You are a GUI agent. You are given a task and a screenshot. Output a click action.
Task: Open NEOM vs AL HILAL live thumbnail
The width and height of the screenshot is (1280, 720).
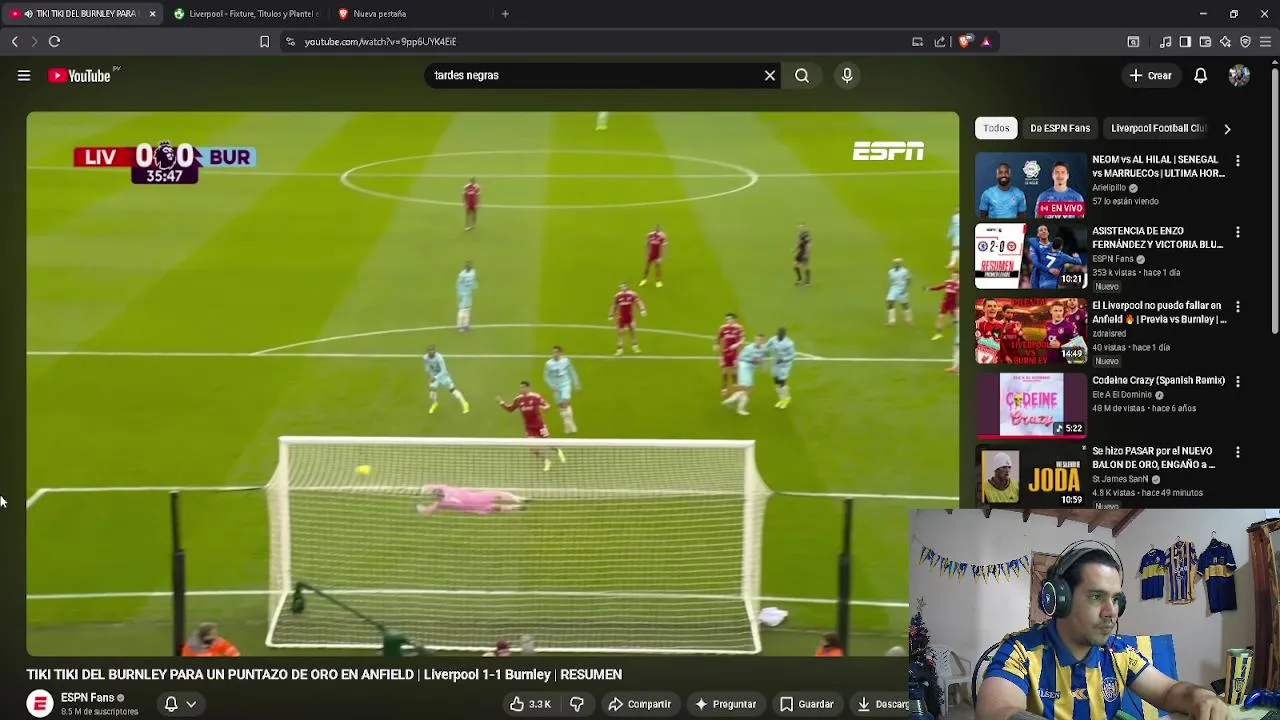(1030, 184)
